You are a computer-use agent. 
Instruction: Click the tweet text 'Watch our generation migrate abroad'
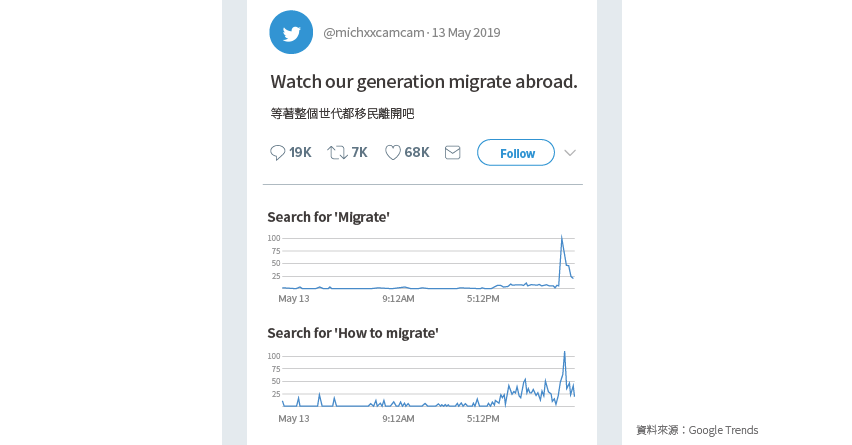point(424,82)
